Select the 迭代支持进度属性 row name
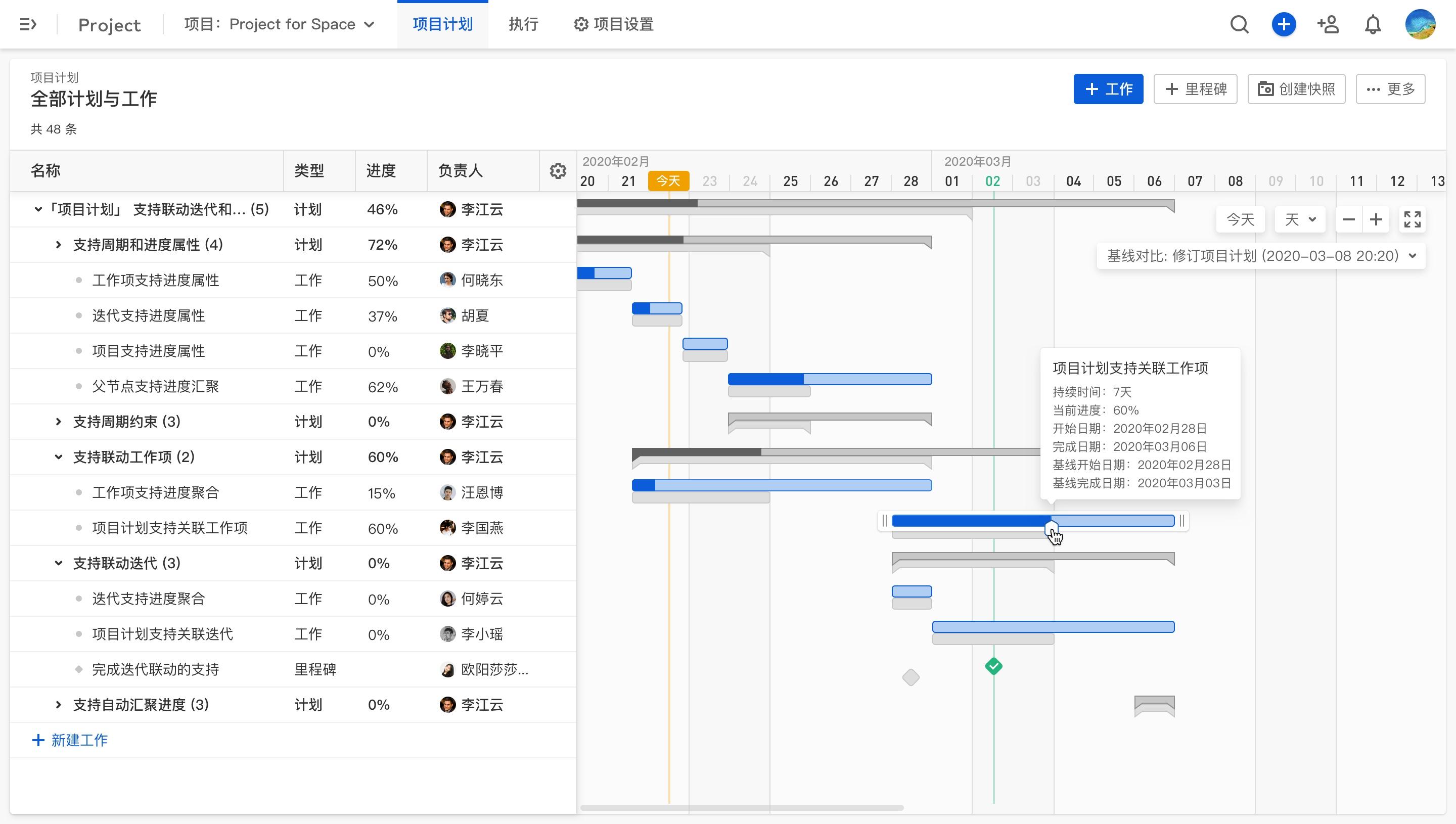1456x824 pixels. (x=148, y=316)
